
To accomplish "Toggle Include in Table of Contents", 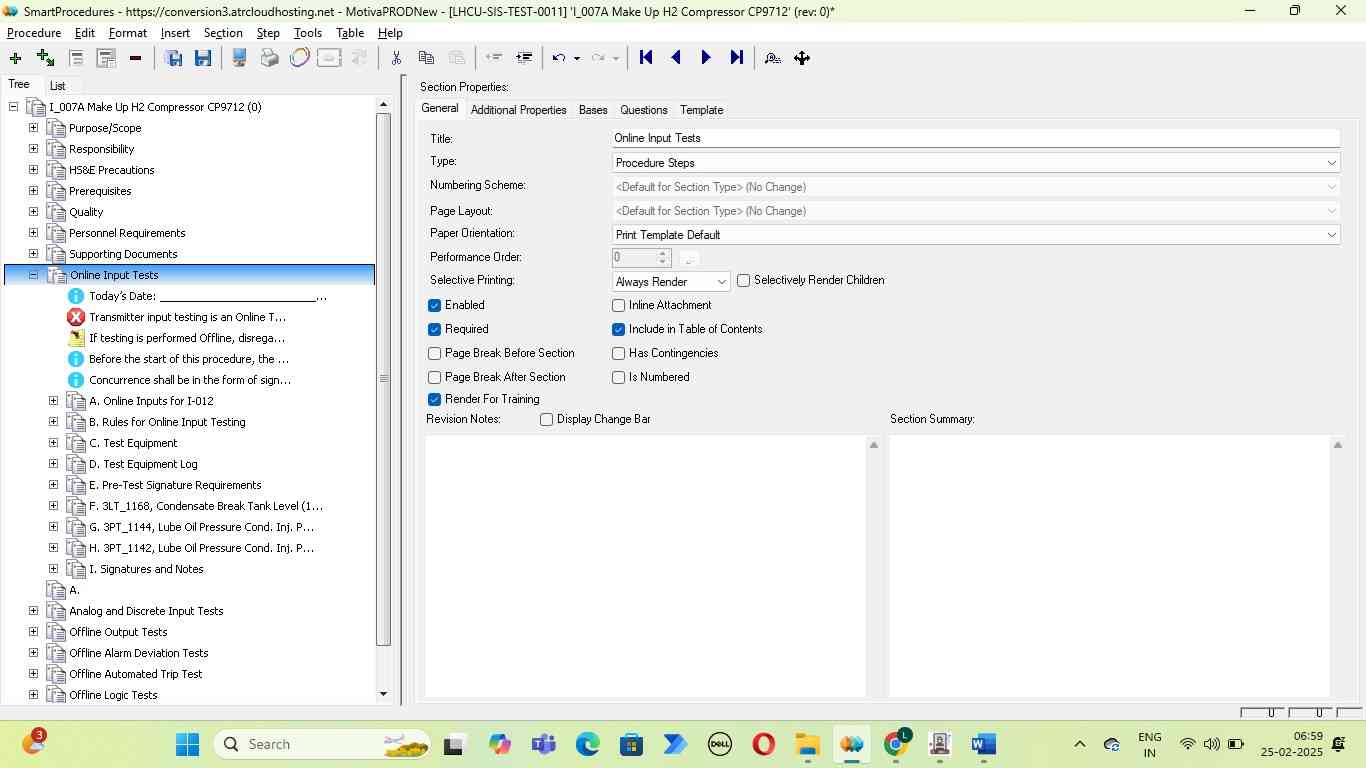I will click(x=618, y=329).
